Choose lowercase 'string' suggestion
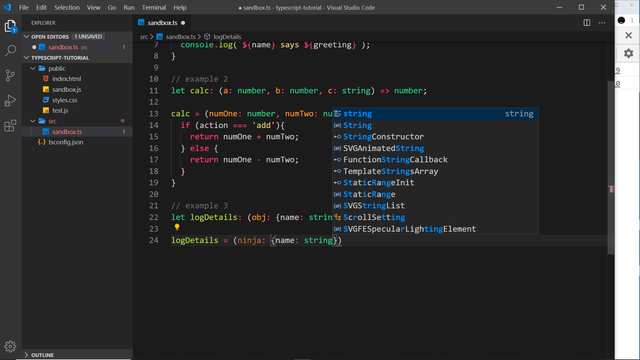640x360 pixels. point(435,114)
